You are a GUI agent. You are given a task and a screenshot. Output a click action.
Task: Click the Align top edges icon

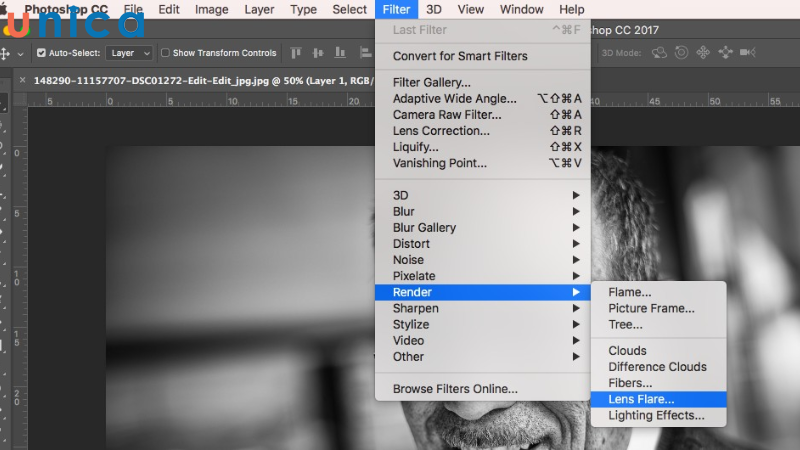coord(296,53)
